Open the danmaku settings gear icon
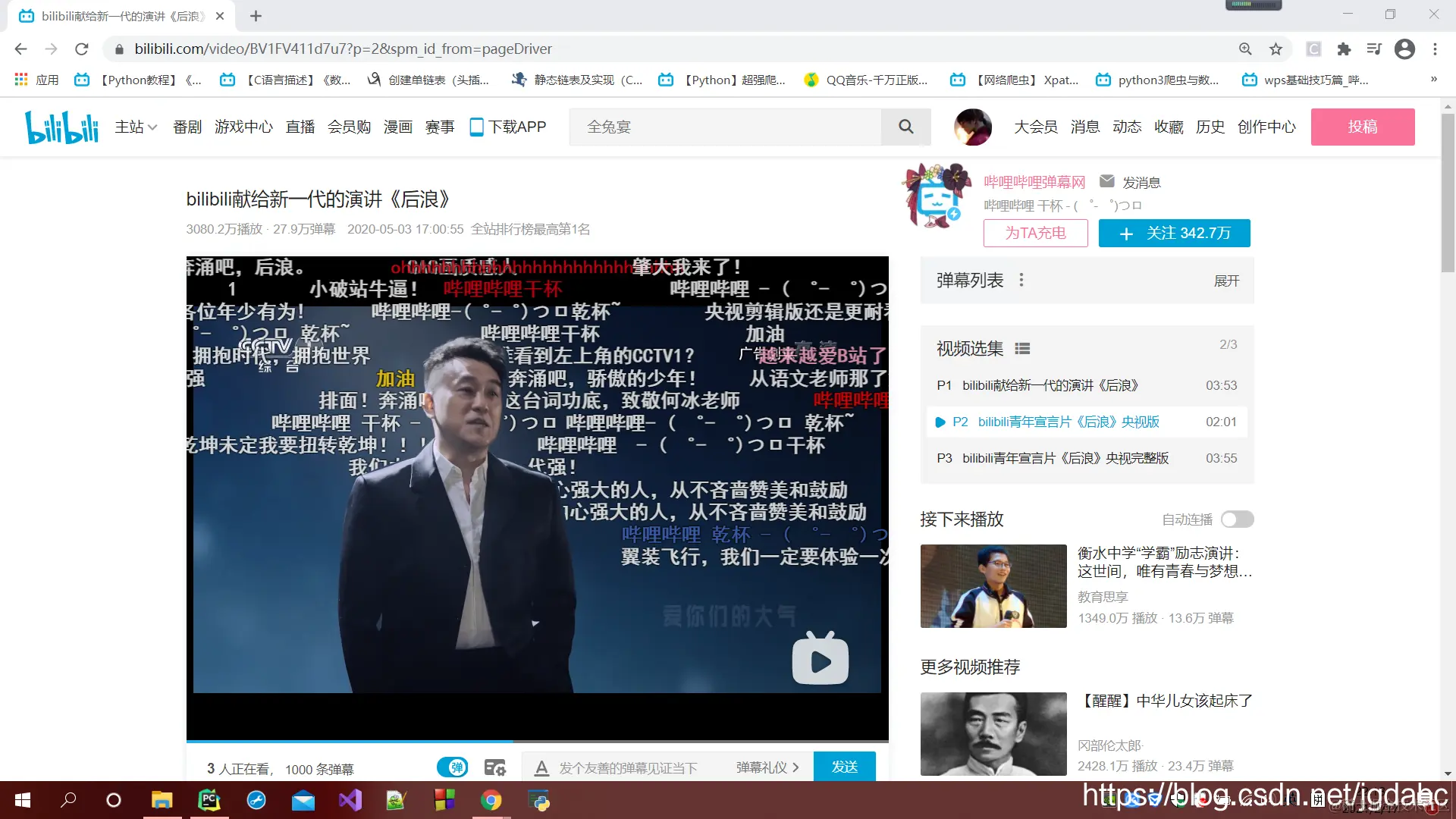 [x=495, y=767]
